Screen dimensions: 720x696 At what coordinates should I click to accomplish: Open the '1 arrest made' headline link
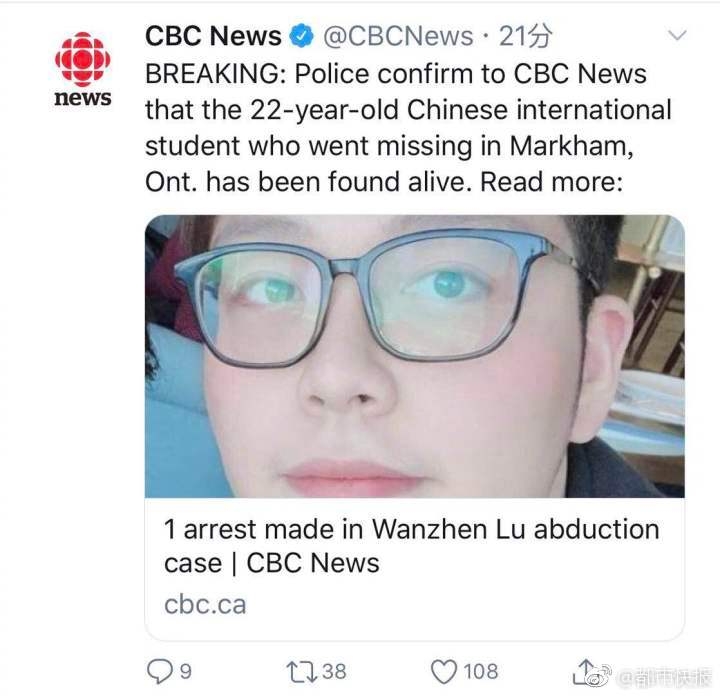[411, 546]
